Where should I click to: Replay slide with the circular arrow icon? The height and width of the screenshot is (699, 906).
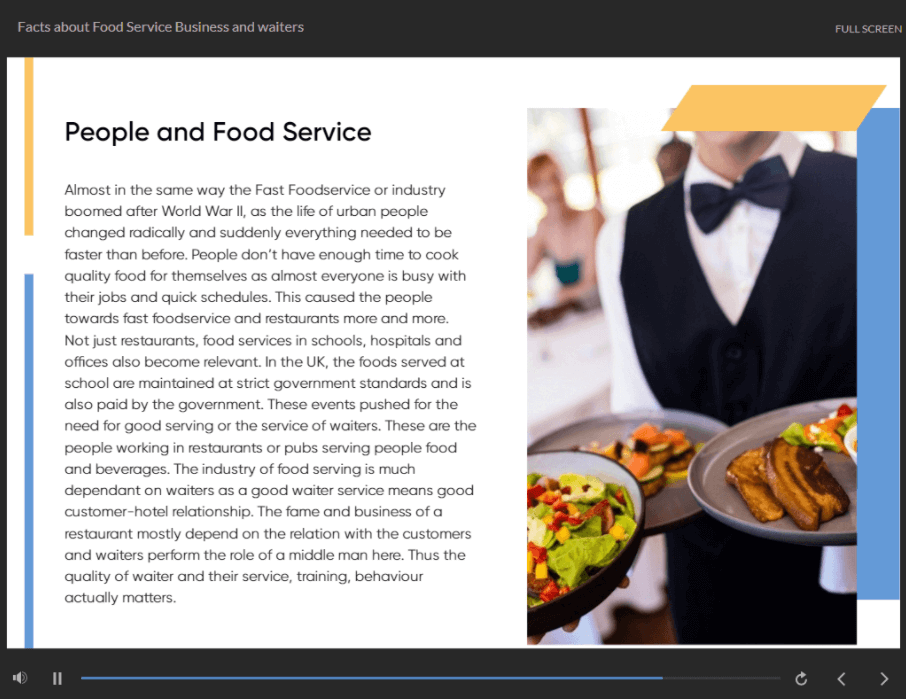point(801,678)
